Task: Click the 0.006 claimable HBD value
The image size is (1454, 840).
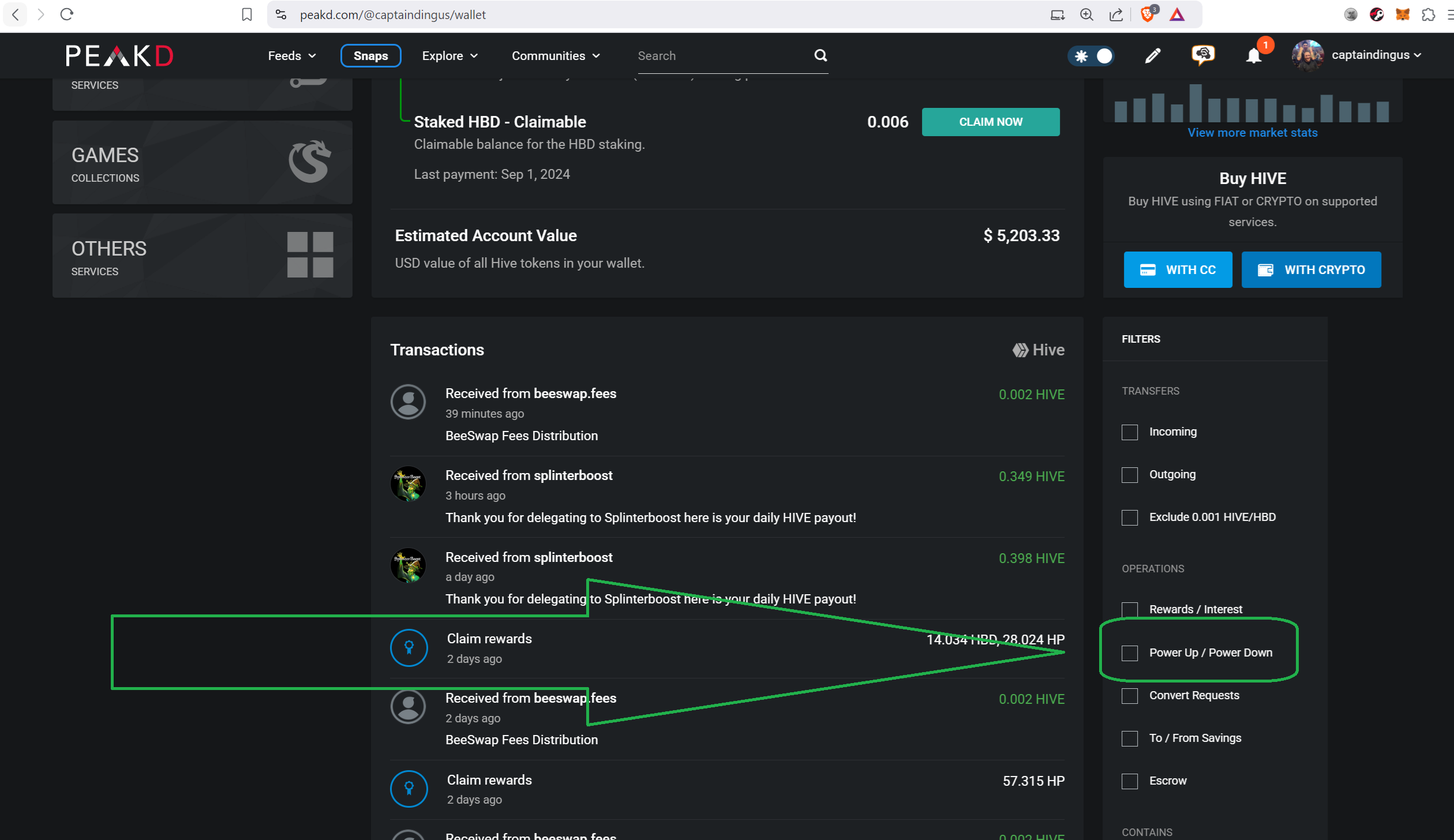Action: pos(887,122)
